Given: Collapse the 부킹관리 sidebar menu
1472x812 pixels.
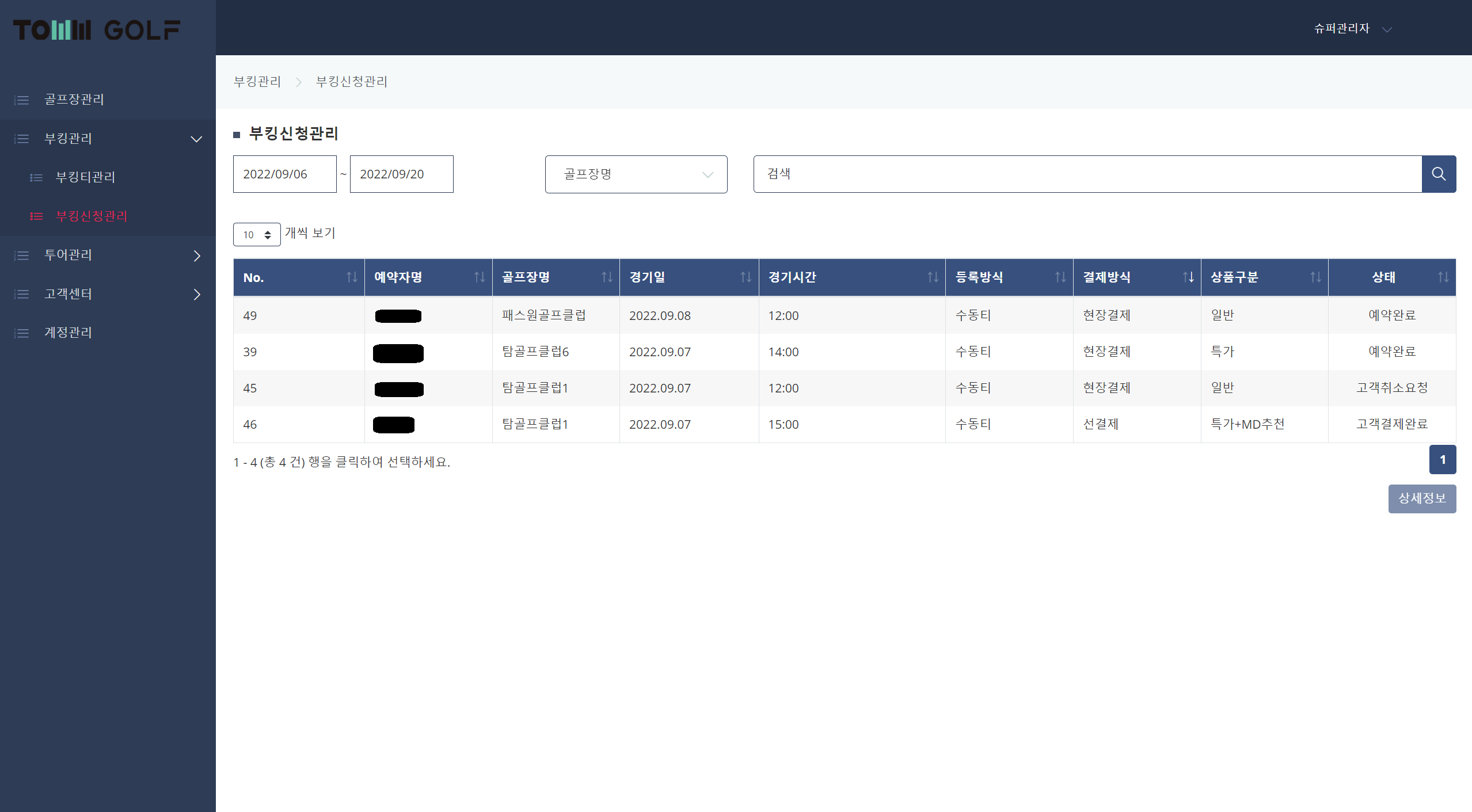Looking at the screenshot, I should [196, 139].
